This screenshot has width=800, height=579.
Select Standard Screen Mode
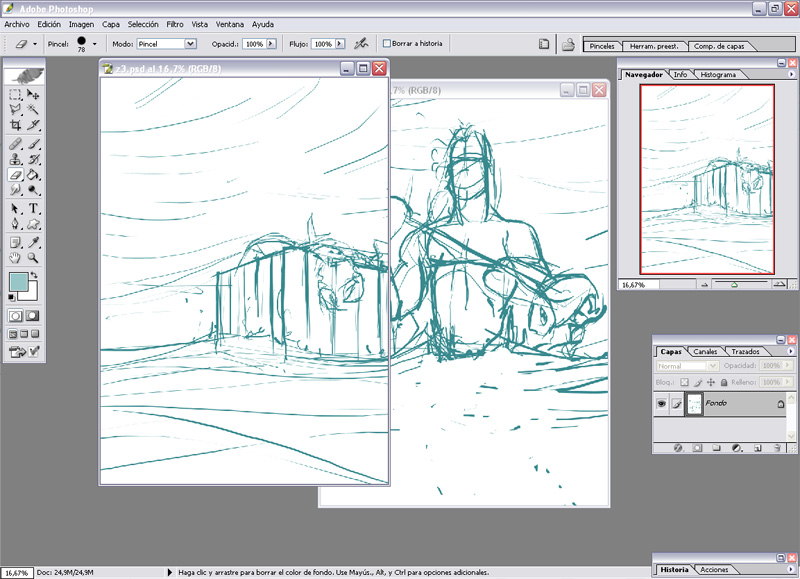click(x=13, y=334)
